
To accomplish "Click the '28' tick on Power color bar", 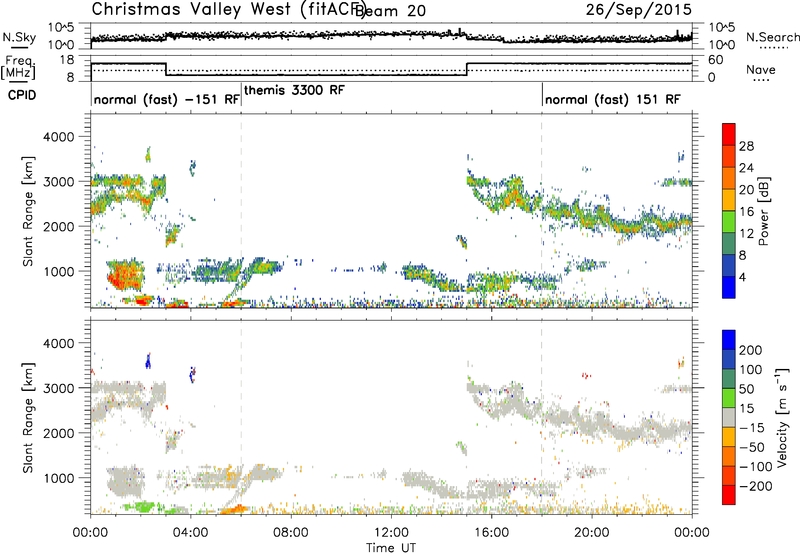I will point(746,146).
